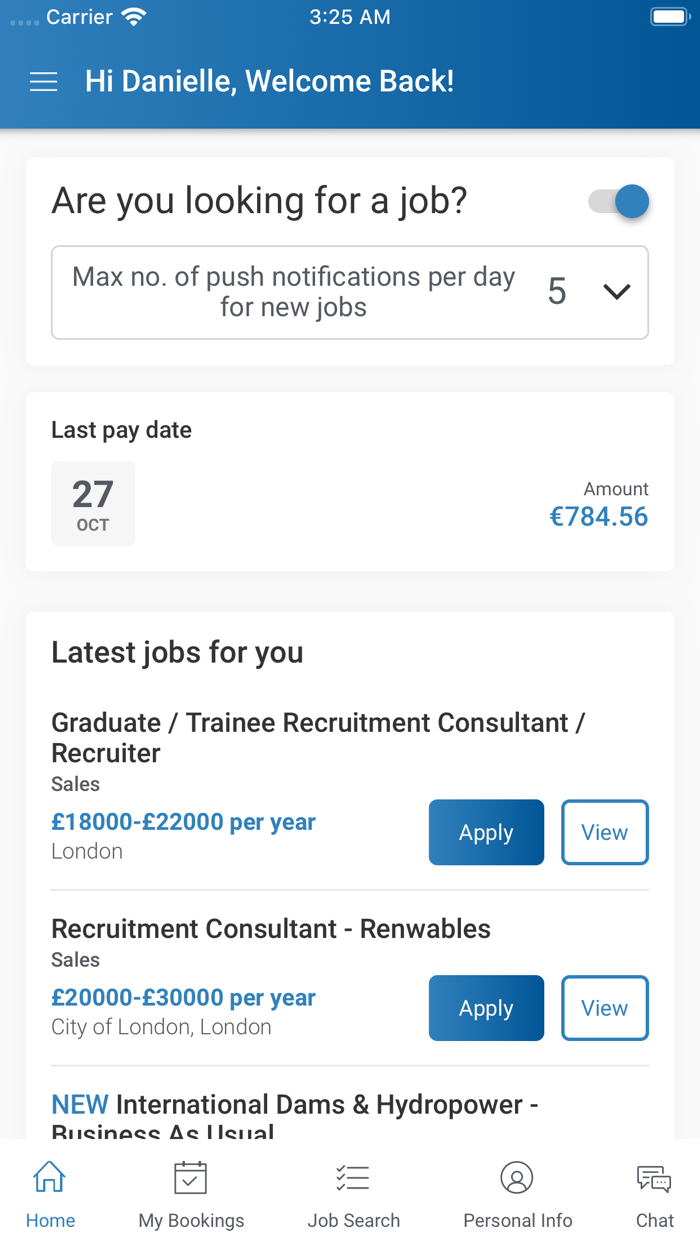View Graduate Trainee Recruitment Consultant job
The width and height of the screenshot is (700, 1244).
pyautogui.click(x=605, y=832)
